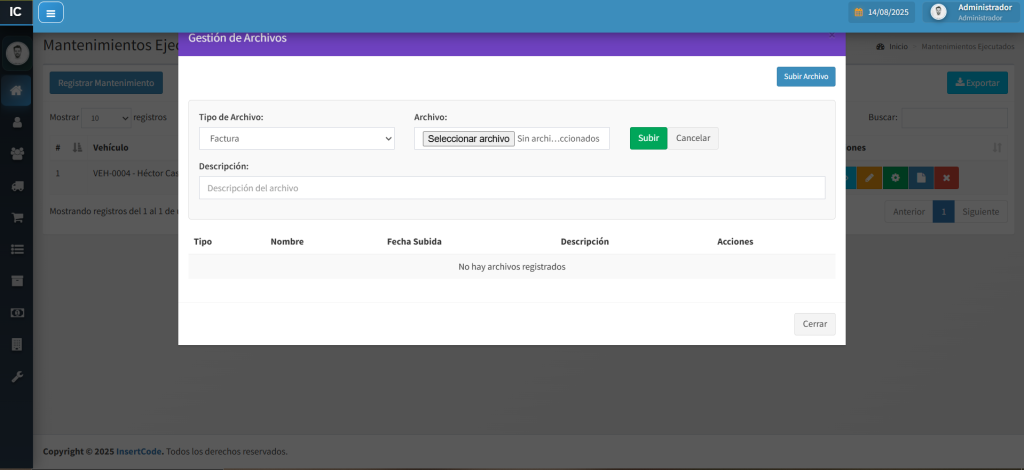Open the money bill sidebar icon
The image size is (1024, 470).
click(x=16, y=312)
